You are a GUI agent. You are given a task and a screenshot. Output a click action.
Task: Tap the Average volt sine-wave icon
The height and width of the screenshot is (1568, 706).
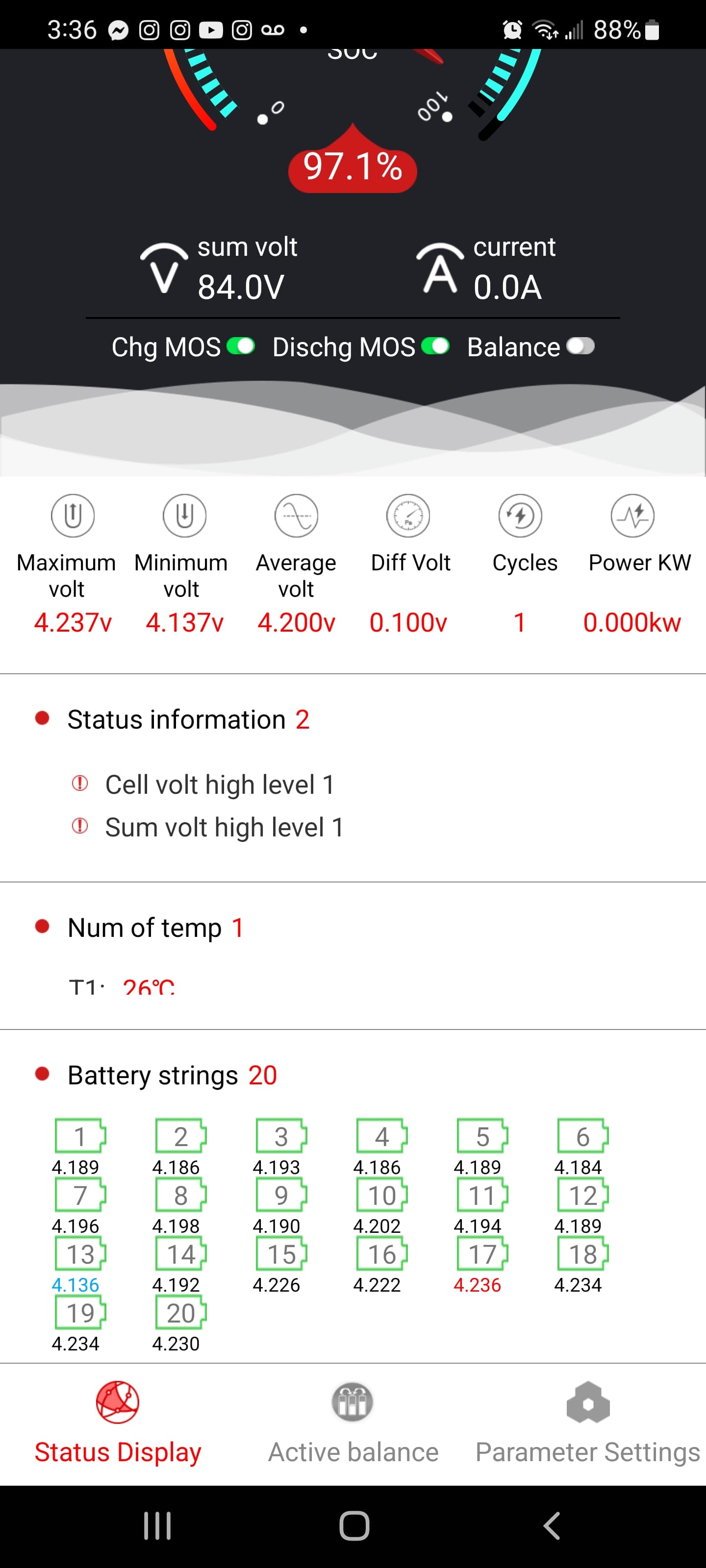[x=296, y=515]
